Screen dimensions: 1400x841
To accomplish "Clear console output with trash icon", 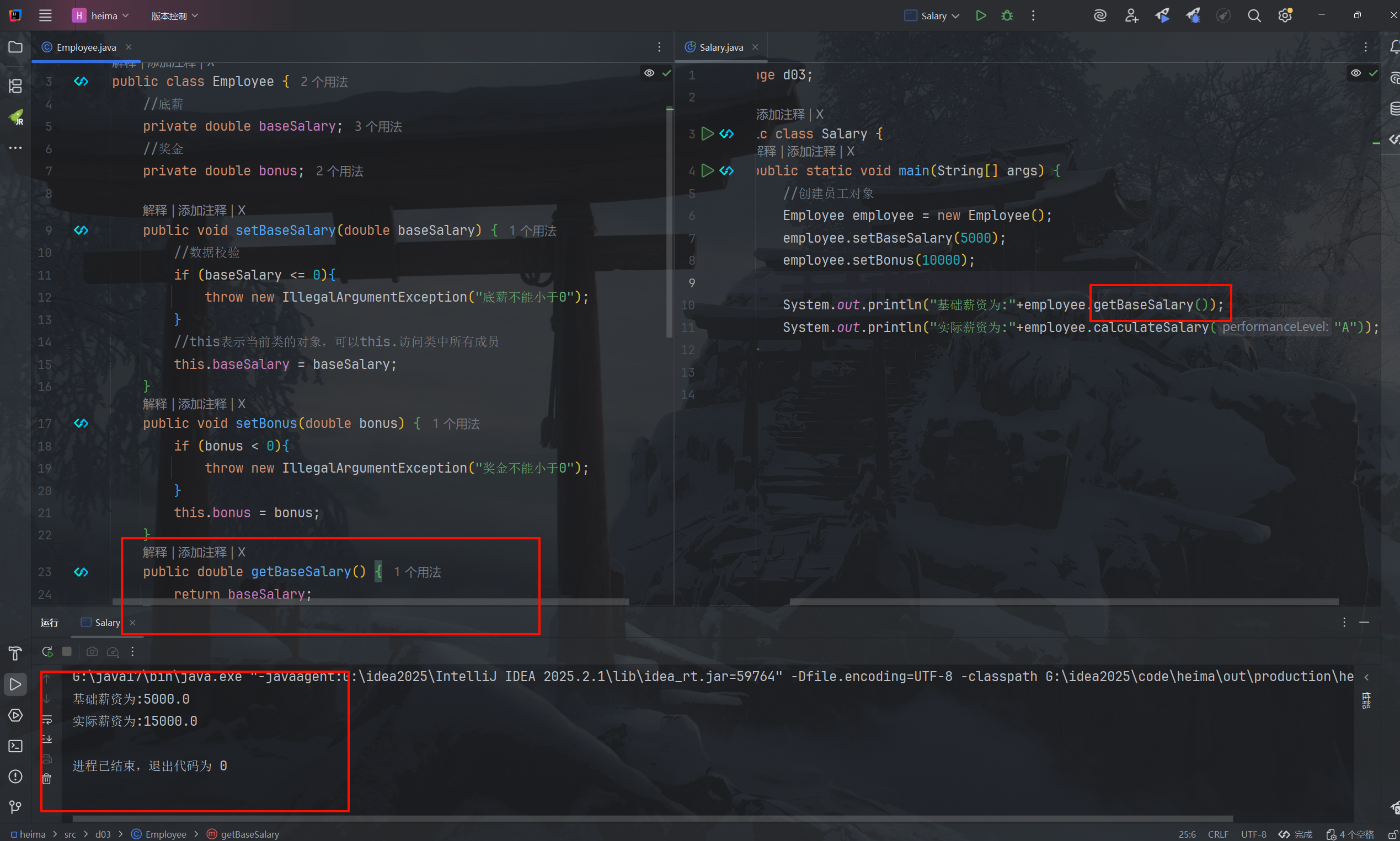I will 47,779.
